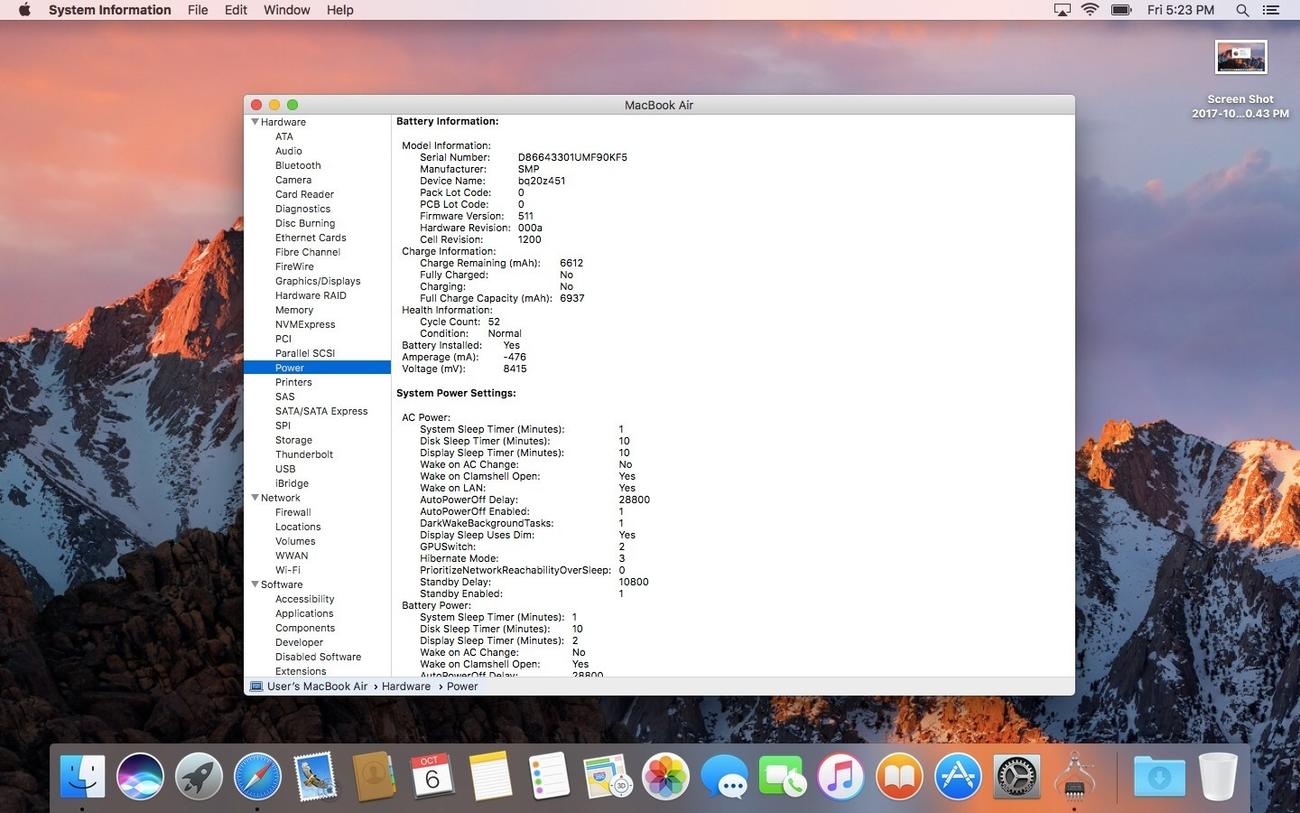Open App Store icon in dock
The height and width of the screenshot is (813, 1300).
click(x=958, y=776)
